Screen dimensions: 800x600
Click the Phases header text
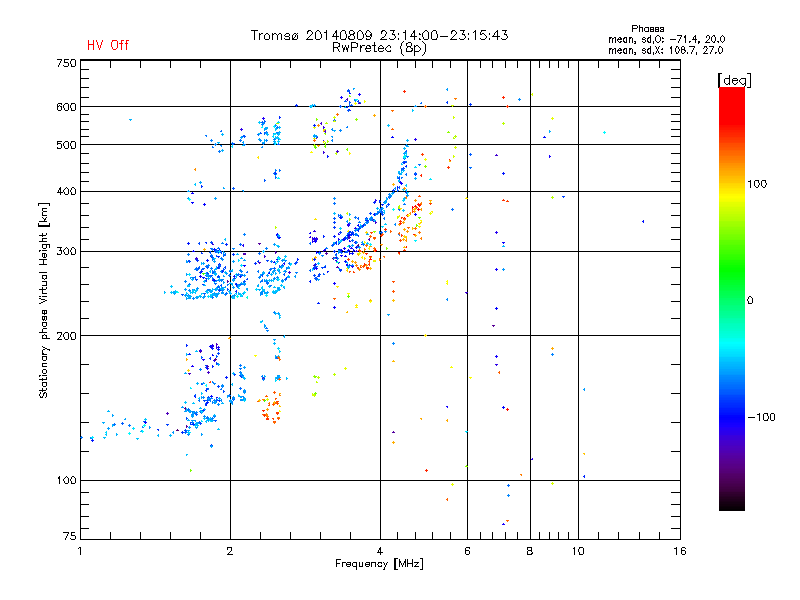(x=647, y=29)
